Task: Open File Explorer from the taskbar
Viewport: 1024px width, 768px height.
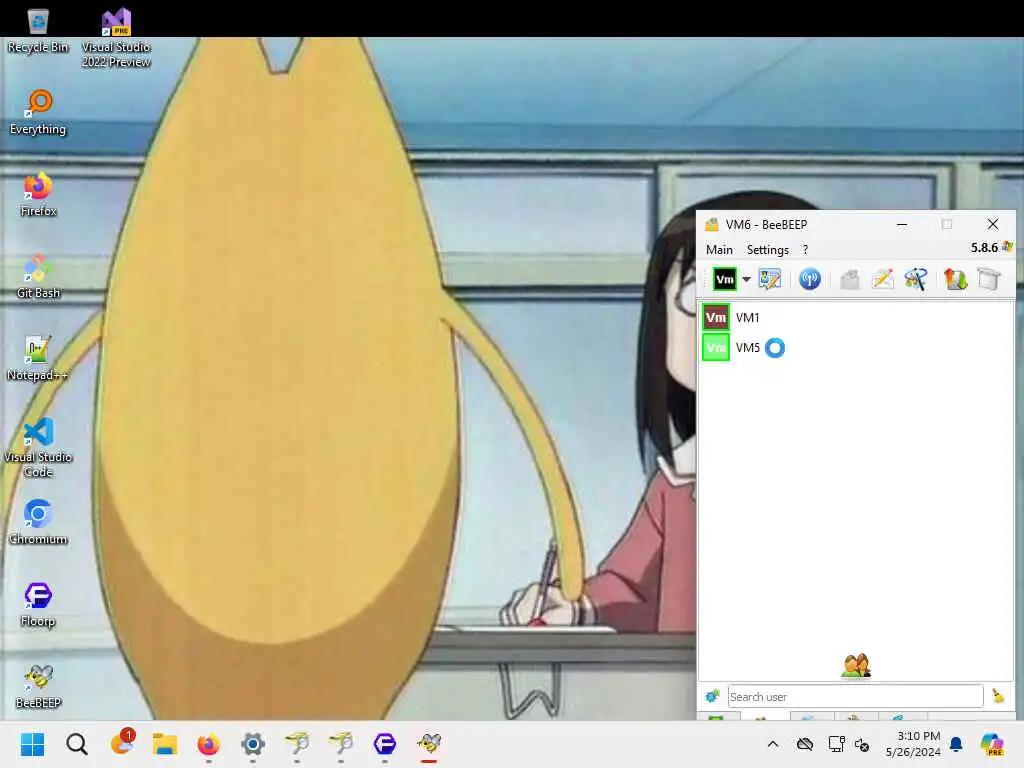Action: [165, 744]
